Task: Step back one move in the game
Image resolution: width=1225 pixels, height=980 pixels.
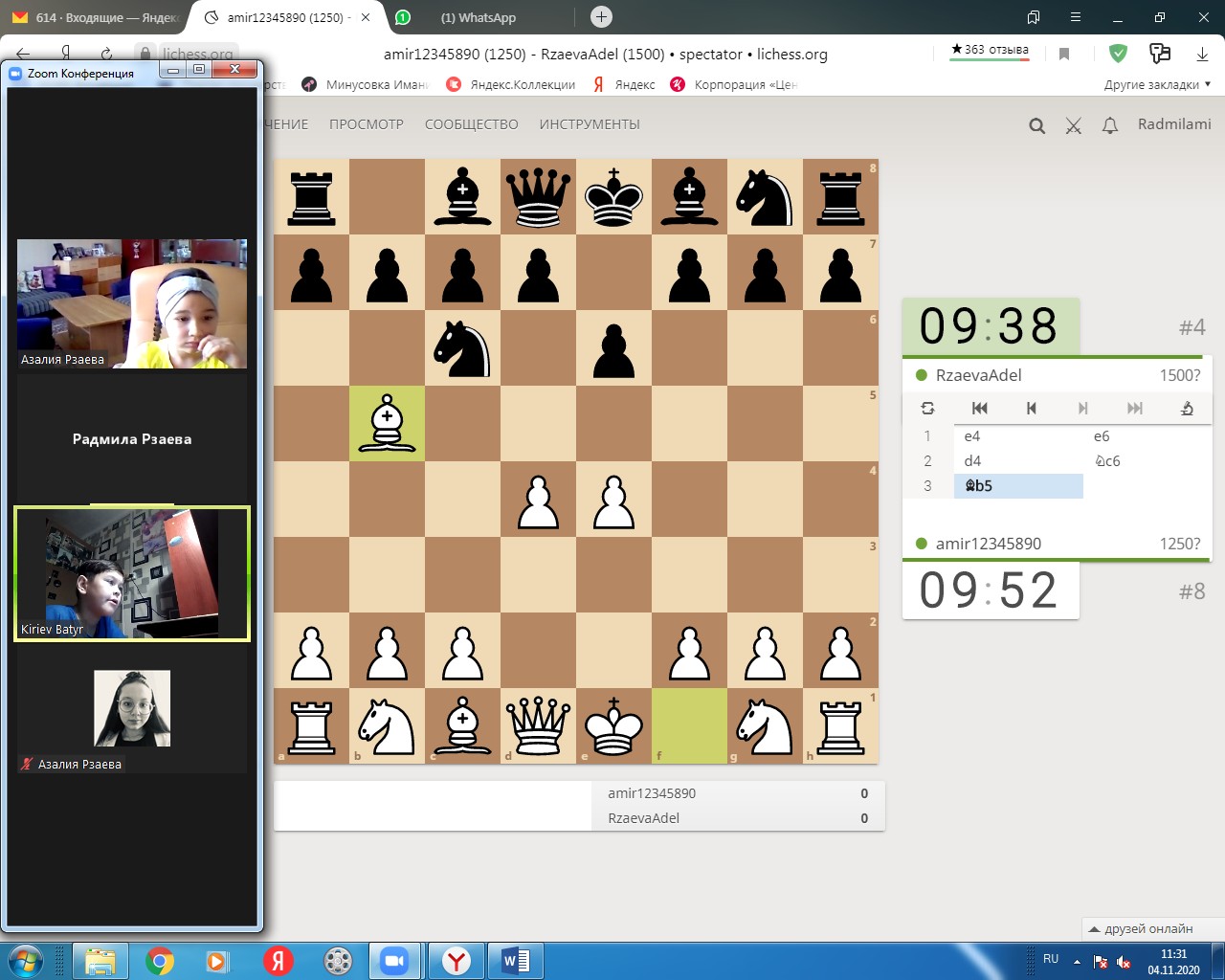Action: [1031, 409]
